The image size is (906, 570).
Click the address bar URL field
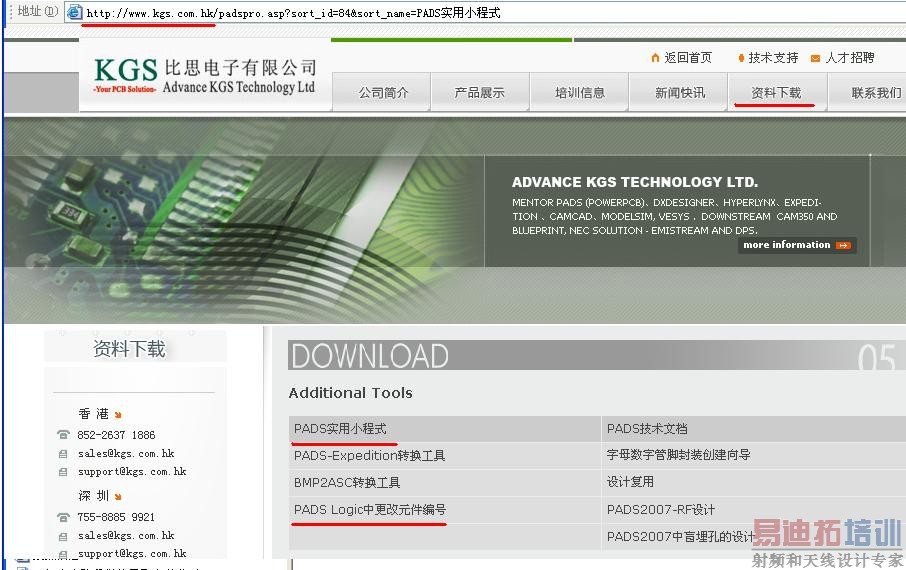coord(485,12)
